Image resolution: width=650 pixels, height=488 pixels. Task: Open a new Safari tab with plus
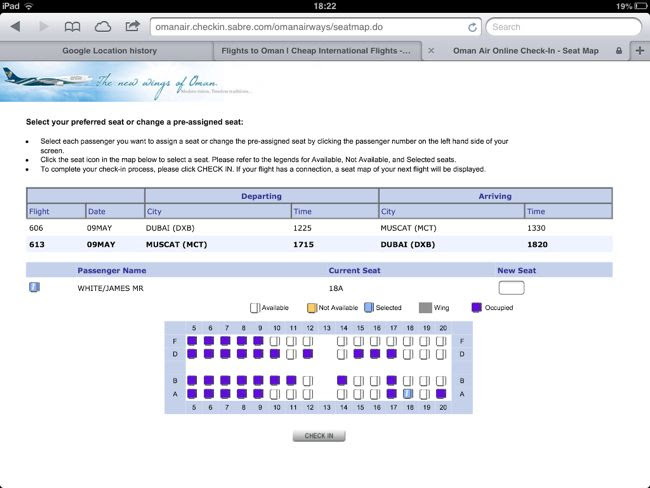(640, 50)
